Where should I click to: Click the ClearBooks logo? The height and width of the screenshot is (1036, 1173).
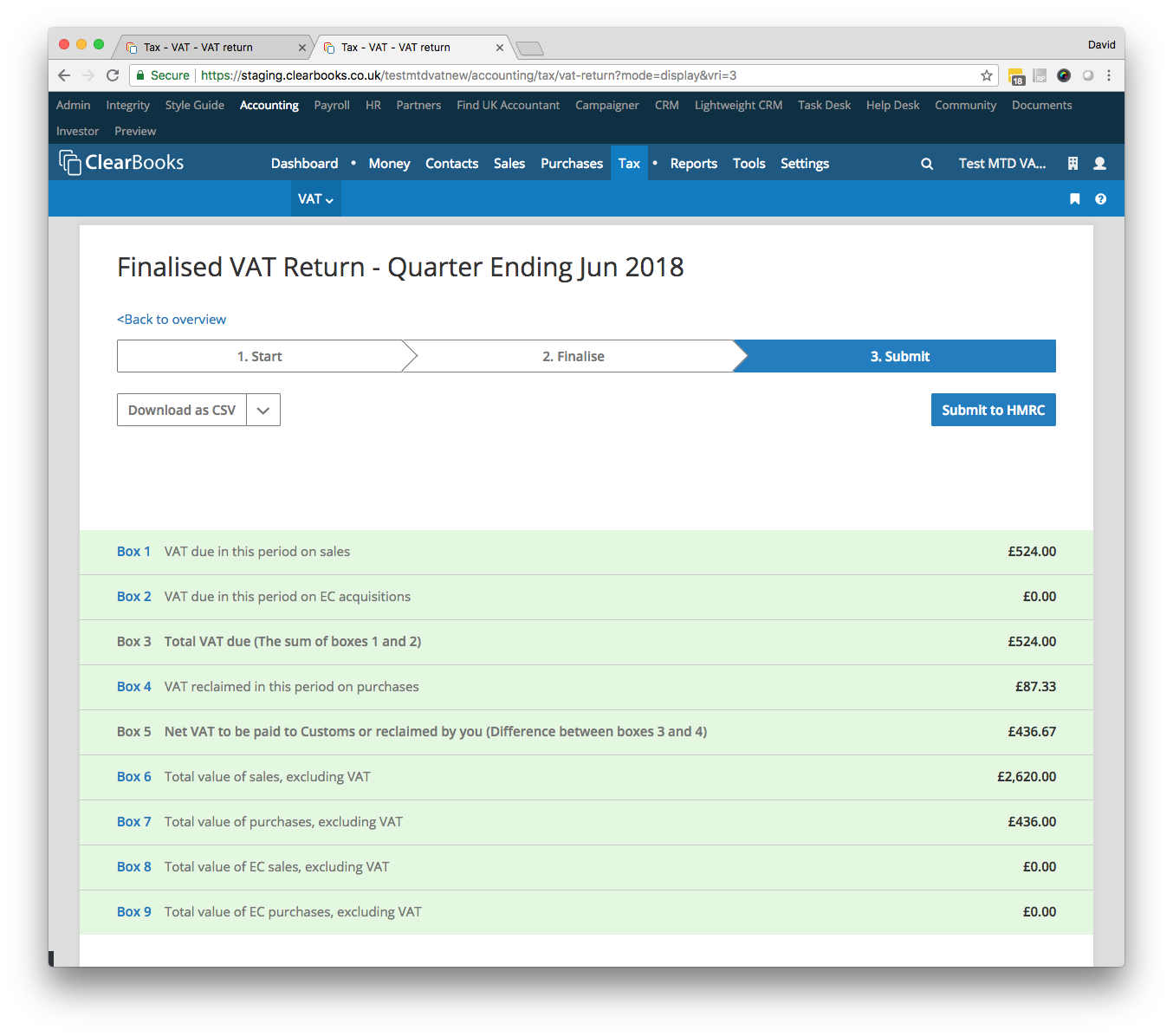[121, 163]
